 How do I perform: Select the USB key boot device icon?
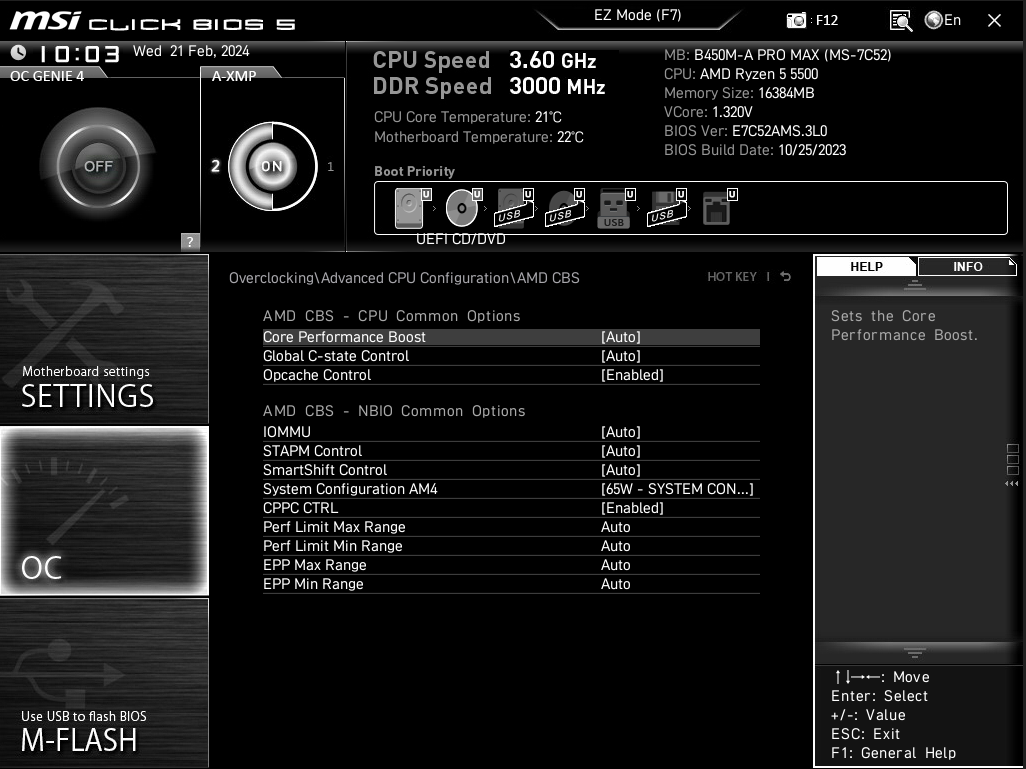click(x=615, y=207)
